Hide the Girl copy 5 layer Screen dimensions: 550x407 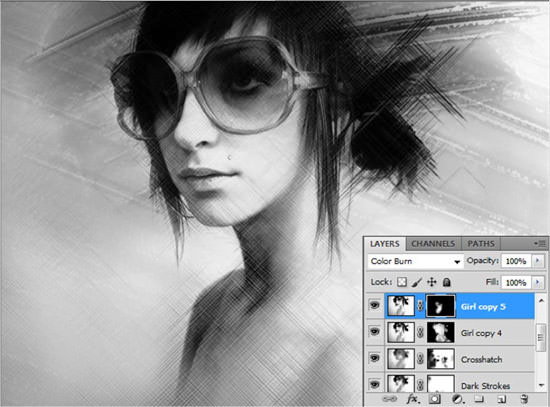click(x=375, y=305)
